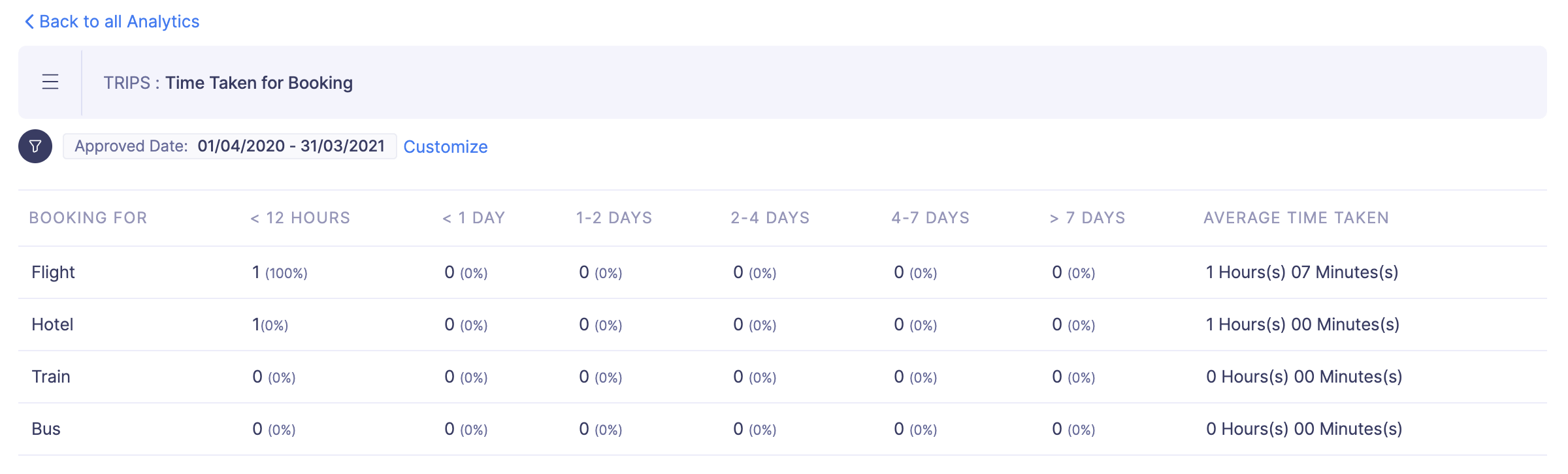Screen dimensions: 1568x474
Task: Click Hotel's average time taken value
Action: 1303,324
